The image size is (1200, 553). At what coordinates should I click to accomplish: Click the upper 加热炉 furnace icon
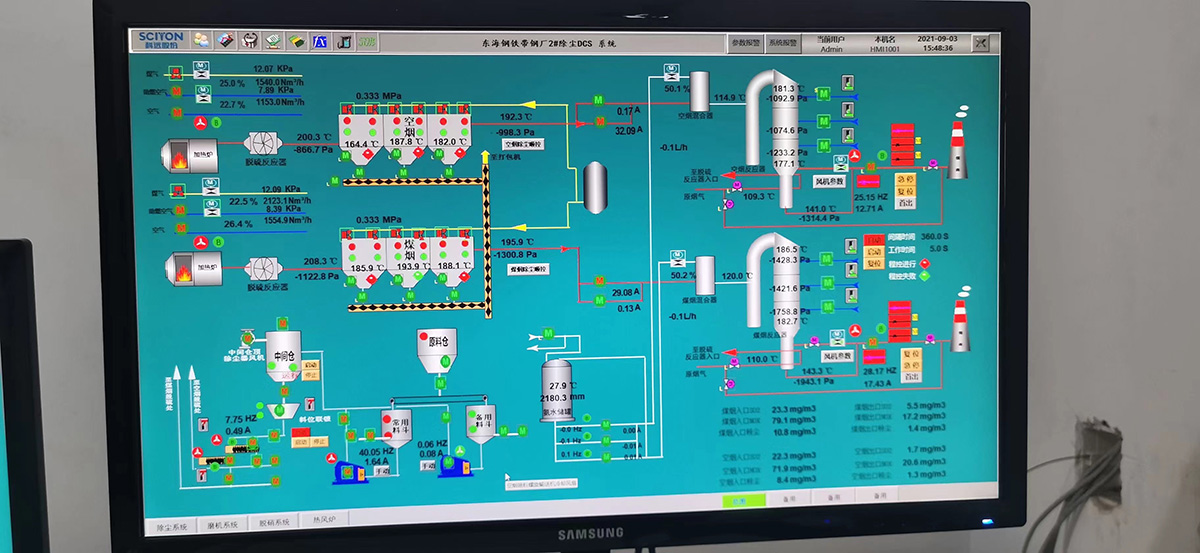click(x=190, y=154)
